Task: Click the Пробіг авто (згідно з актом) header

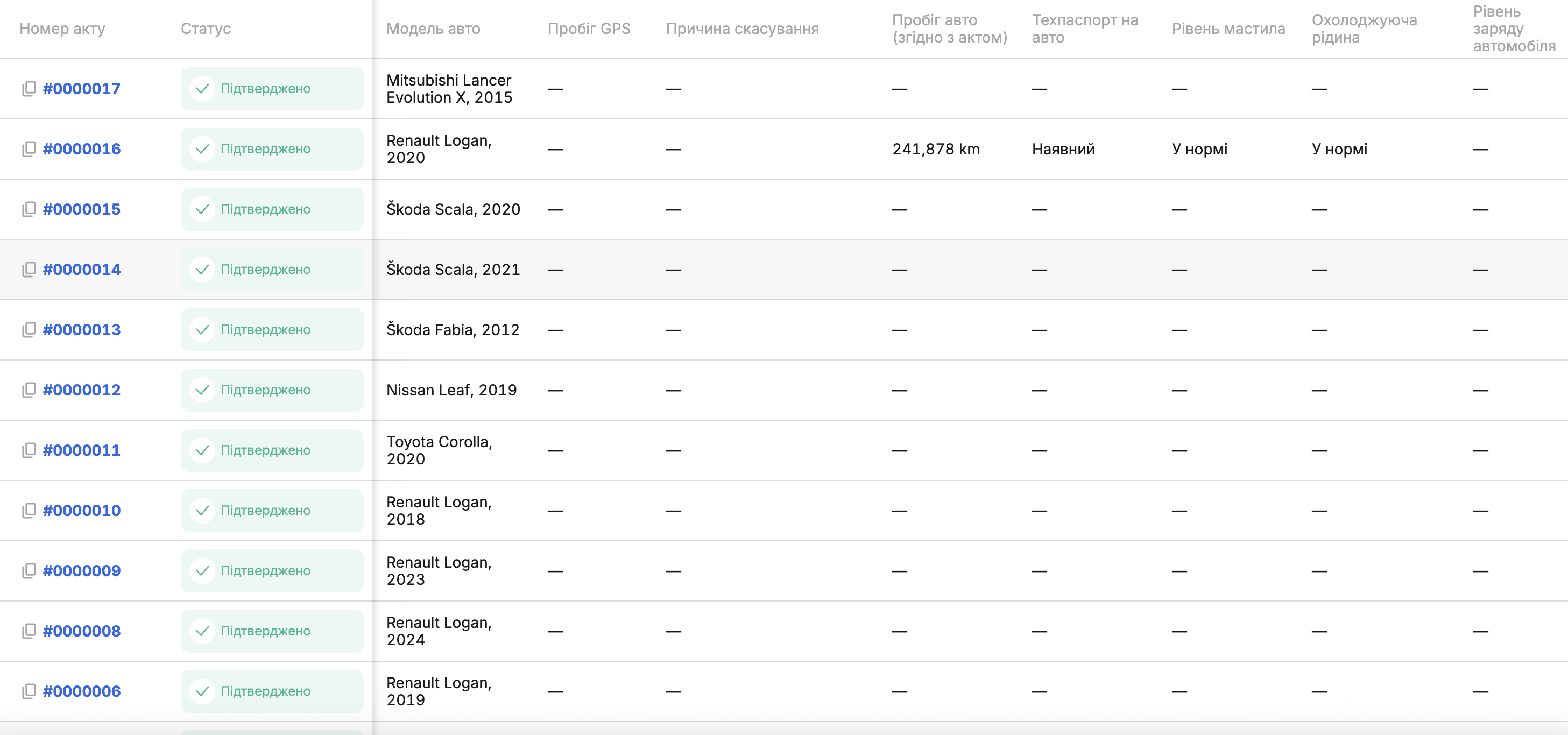Action: [950, 29]
